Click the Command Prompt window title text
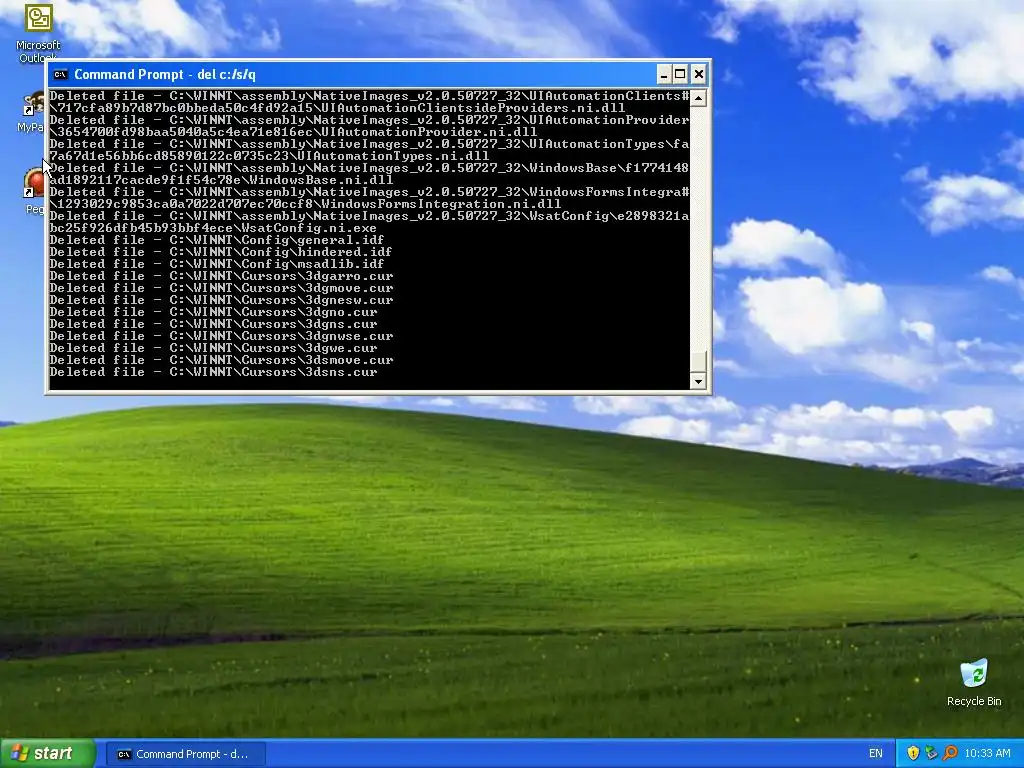This screenshot has width=1024, height=768. (x=165, y=74)
